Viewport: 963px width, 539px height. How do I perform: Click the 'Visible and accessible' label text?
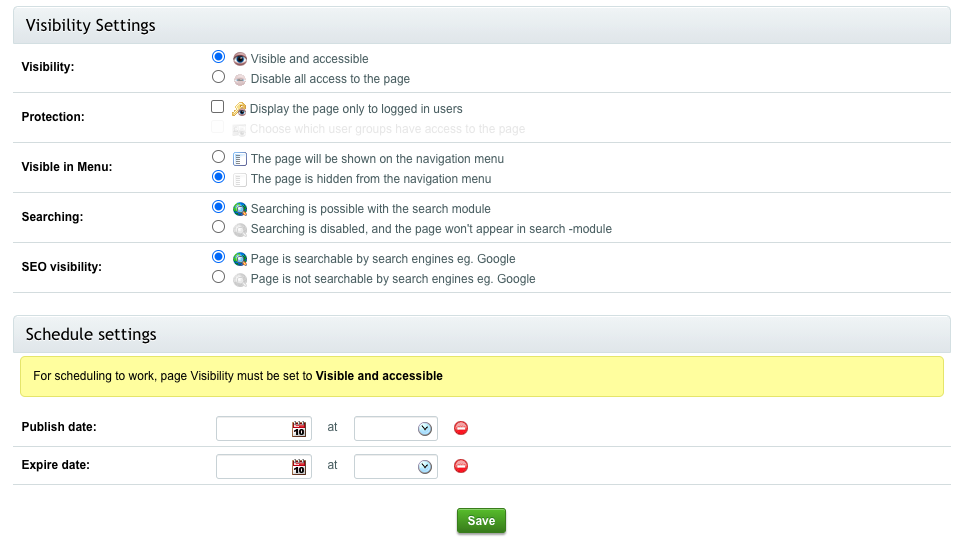click(310, 59)
